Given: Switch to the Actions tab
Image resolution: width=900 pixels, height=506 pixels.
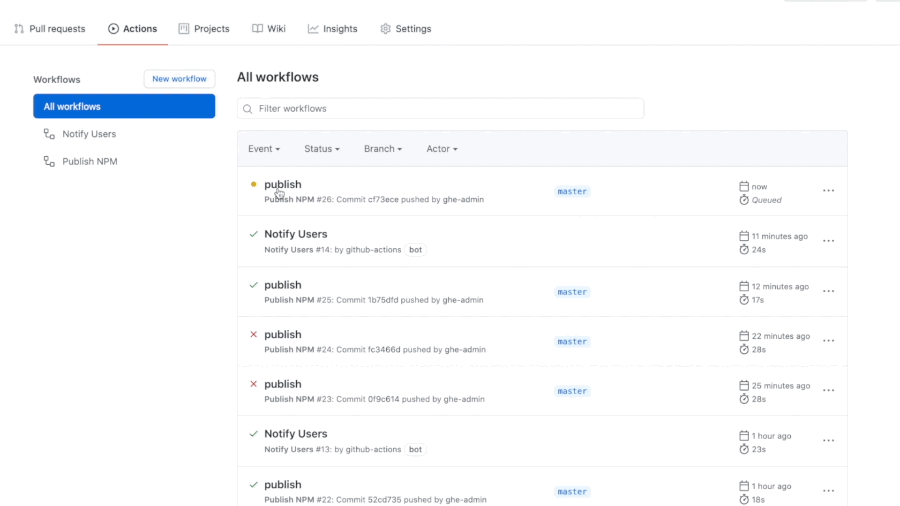Looking at the screenshot, I should 133,29.
